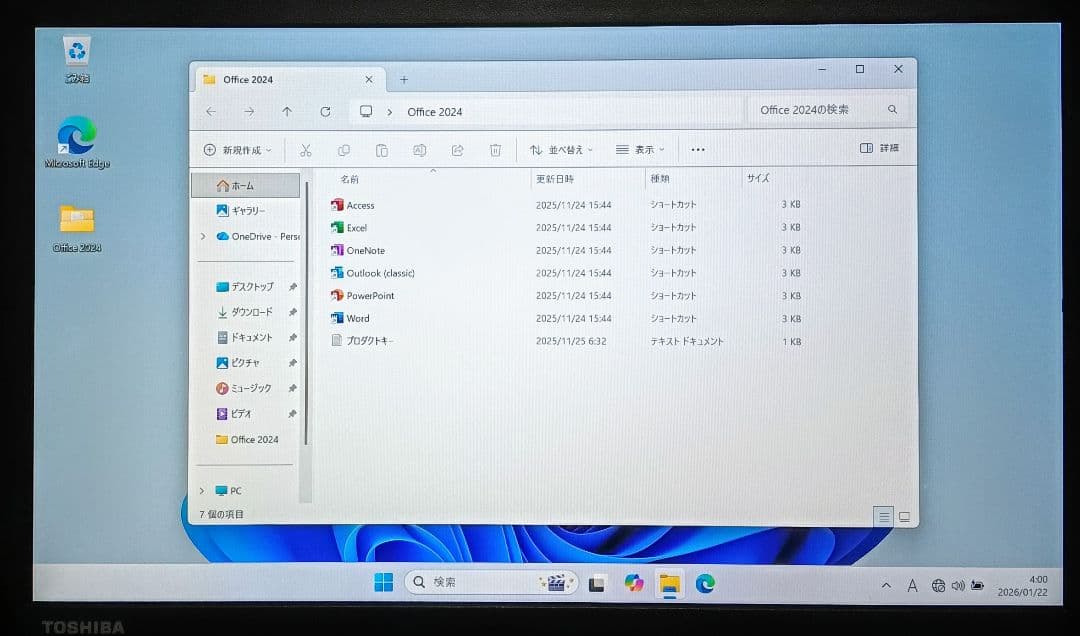
Task: Switch to thumbnail view using bottom-right toggle
Action: [x=903, y=516]
